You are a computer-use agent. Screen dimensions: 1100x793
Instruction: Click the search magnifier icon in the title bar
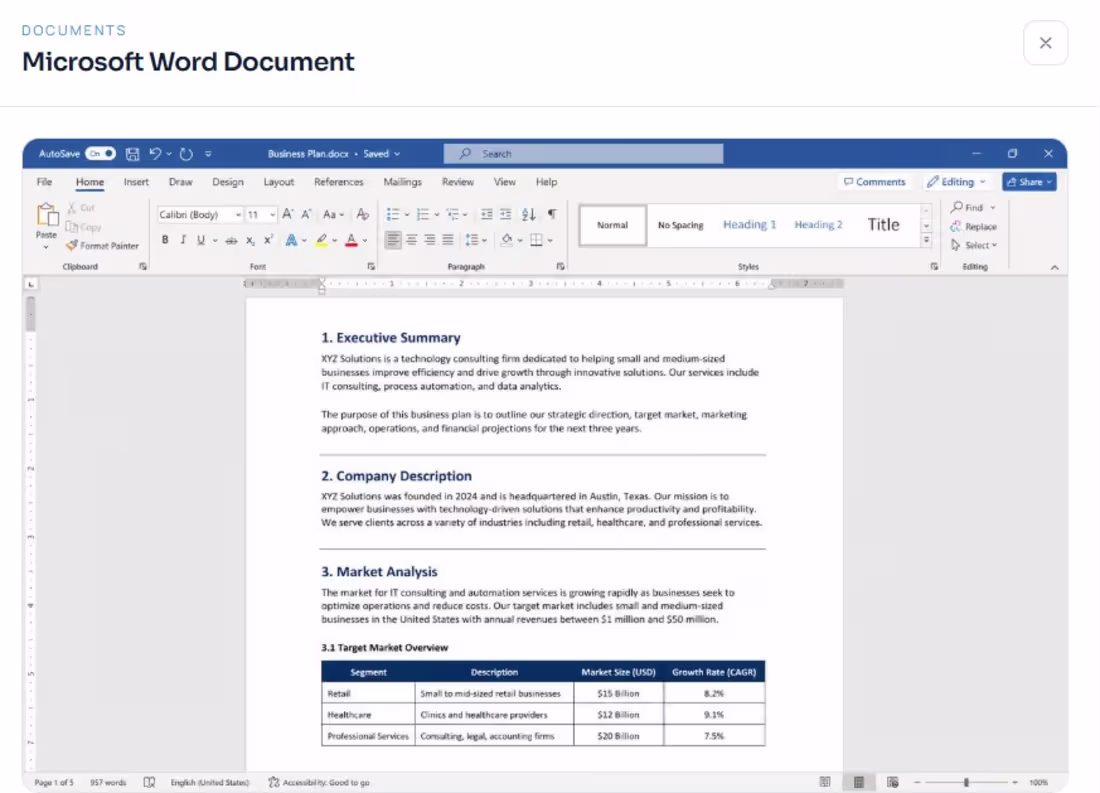[x=465, y=153]
